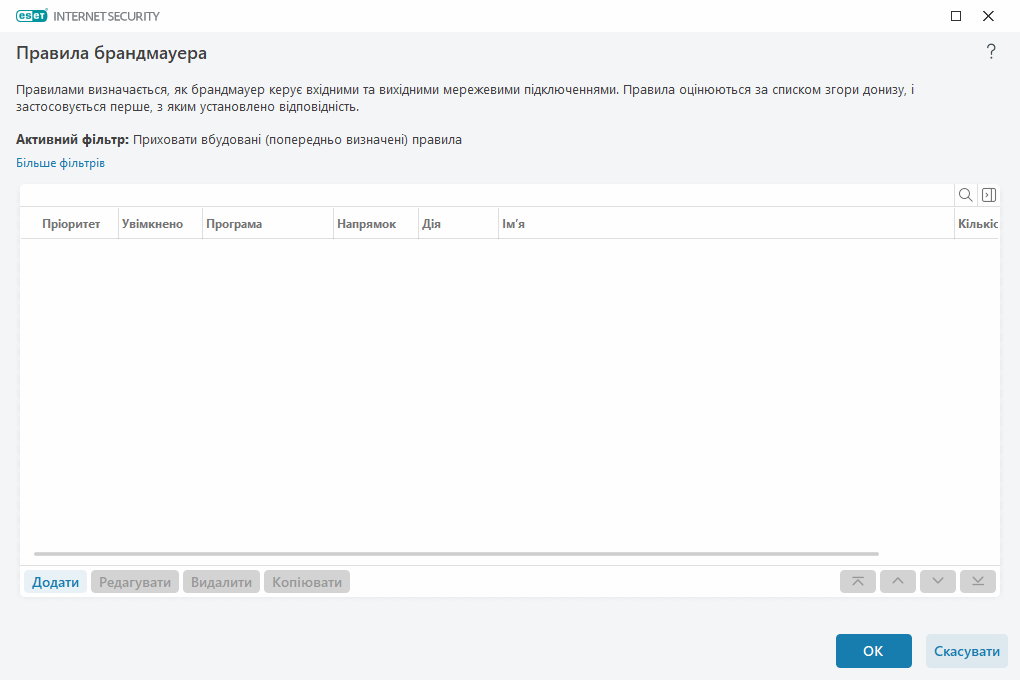
Task: Move selected rule up one position
Action: pyautogui.click(x=898, y=582)
